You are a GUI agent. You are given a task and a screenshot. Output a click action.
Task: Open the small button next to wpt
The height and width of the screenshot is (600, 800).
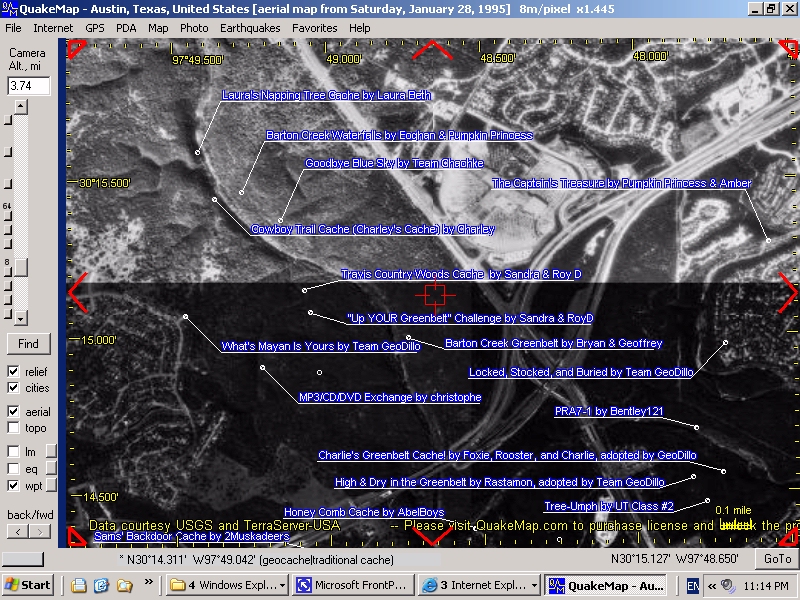click(x=52, y=485)
